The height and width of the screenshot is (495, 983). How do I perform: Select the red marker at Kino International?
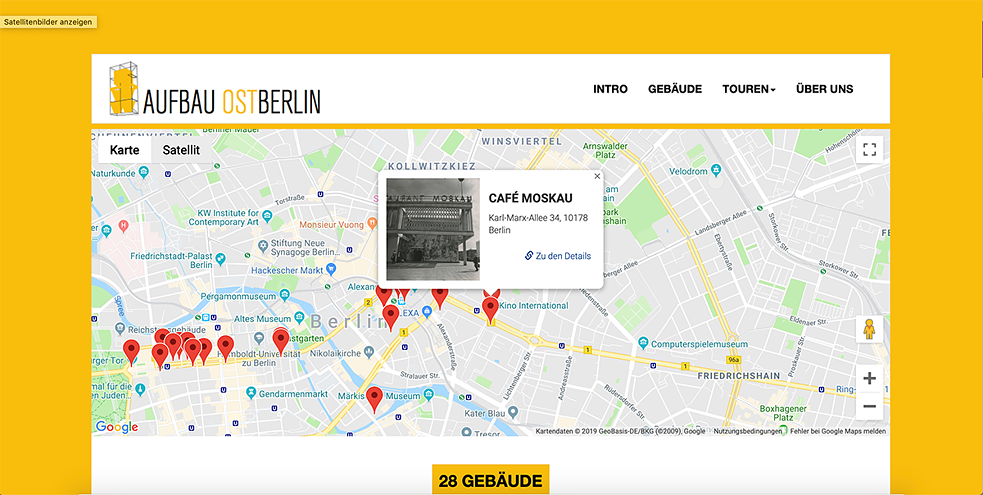click(x=490, y=308)
